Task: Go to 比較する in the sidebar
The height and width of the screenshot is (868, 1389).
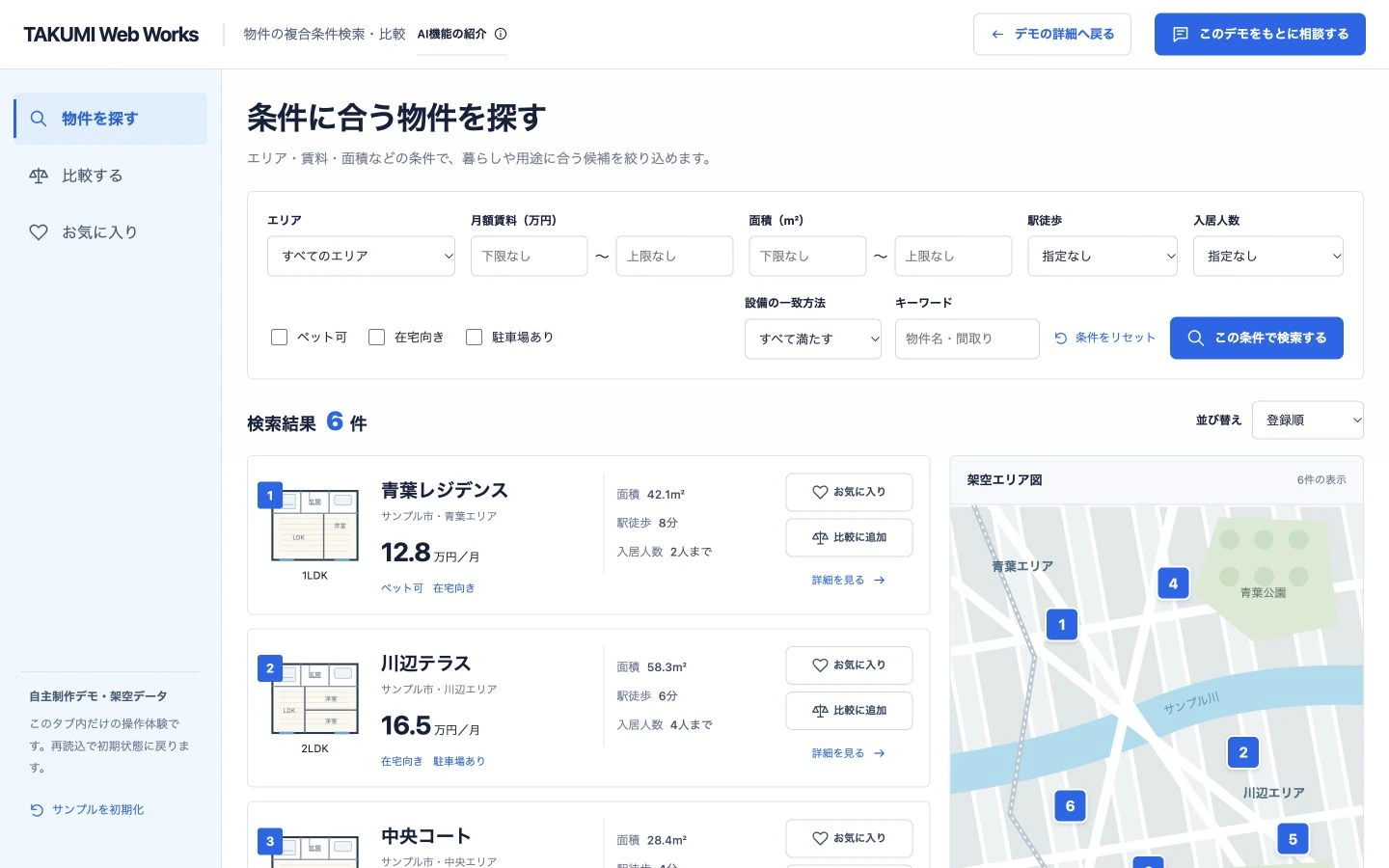Action: point(111,176)
